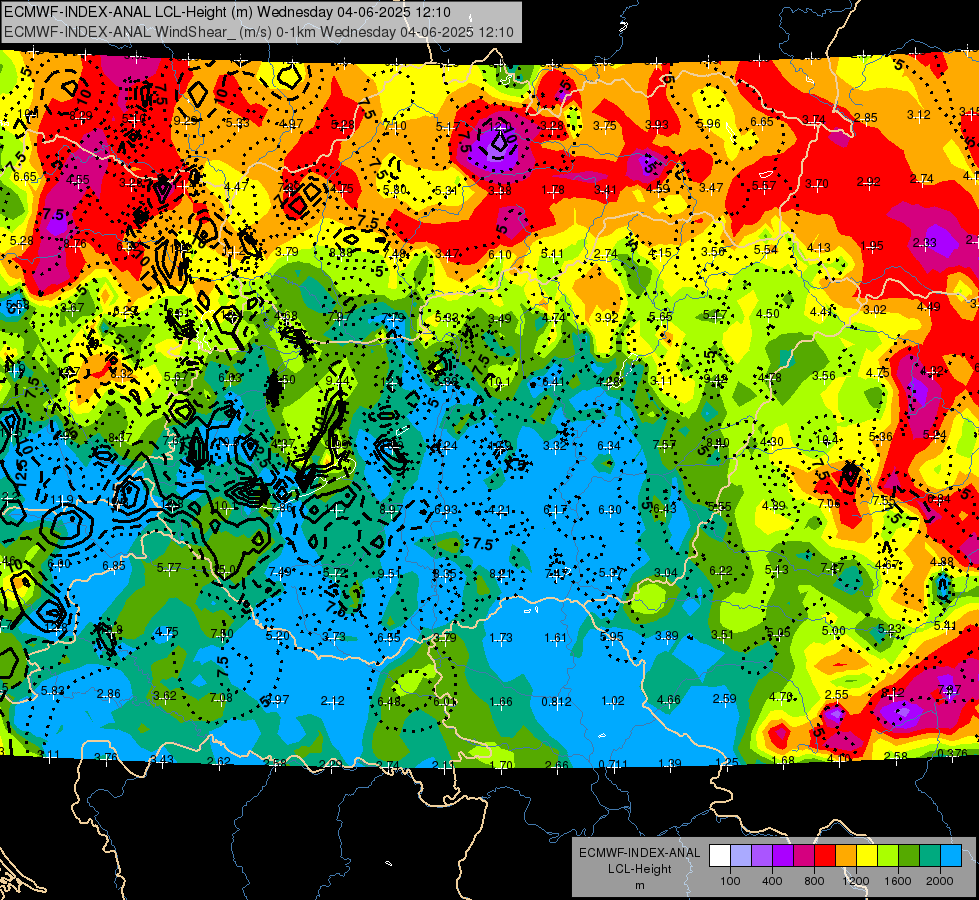Click the legend label 100
This screenshot has height=900, width=979.
730,881
